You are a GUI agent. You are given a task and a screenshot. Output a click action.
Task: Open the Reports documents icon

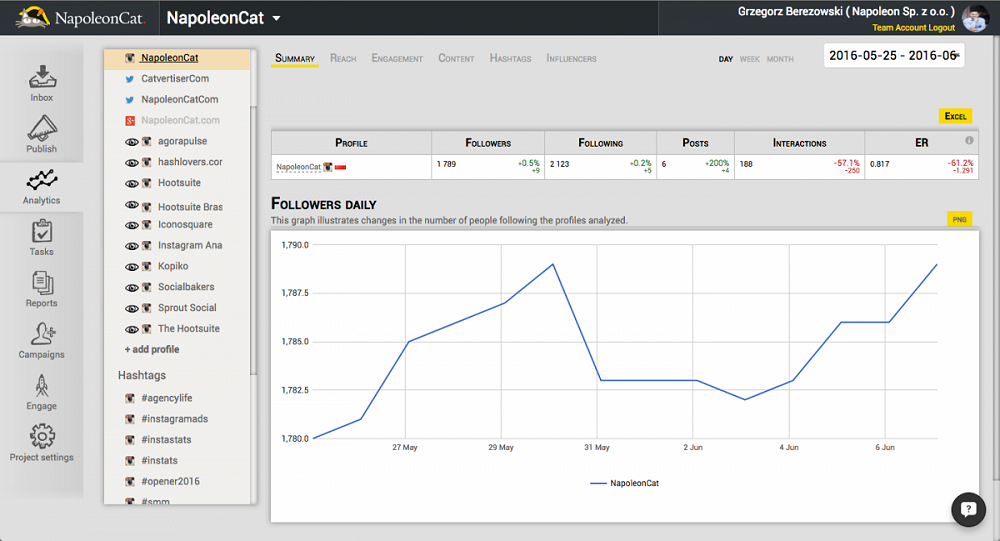click(41, 283)
